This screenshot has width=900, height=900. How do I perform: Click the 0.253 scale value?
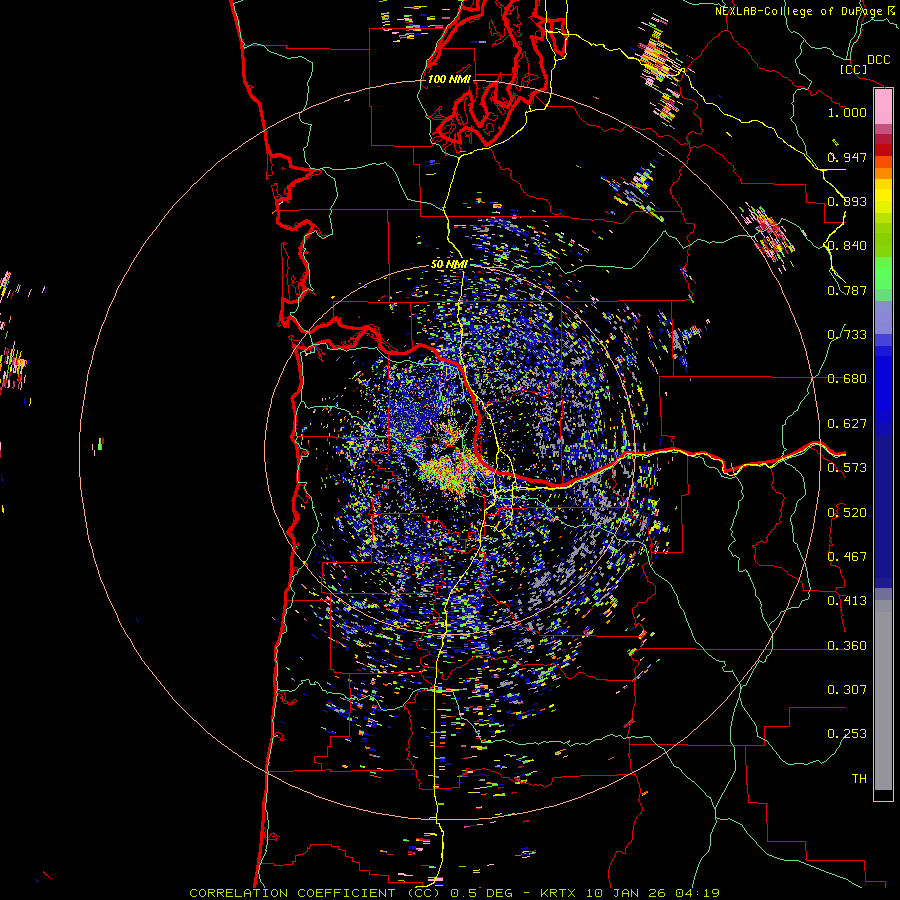[x=847, y=734]
